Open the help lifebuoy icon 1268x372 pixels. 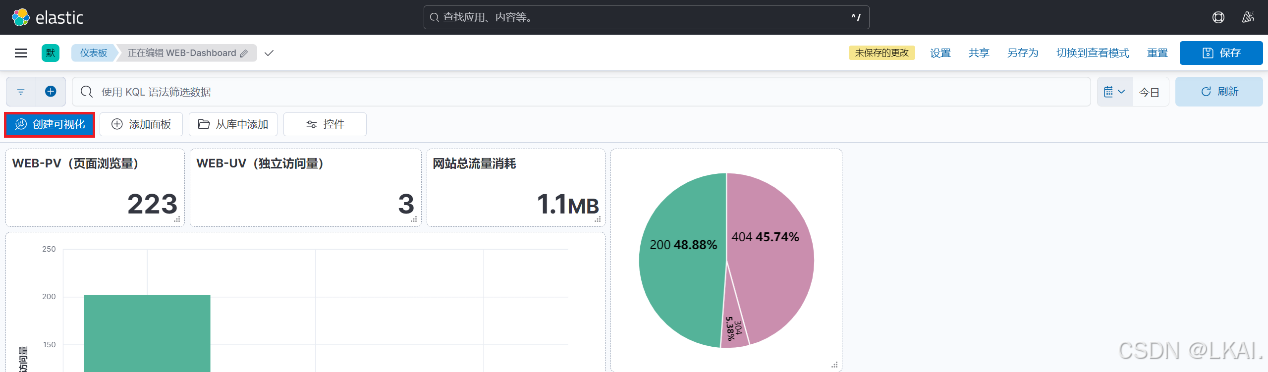pyautogui.click(x=1218, y=17)
